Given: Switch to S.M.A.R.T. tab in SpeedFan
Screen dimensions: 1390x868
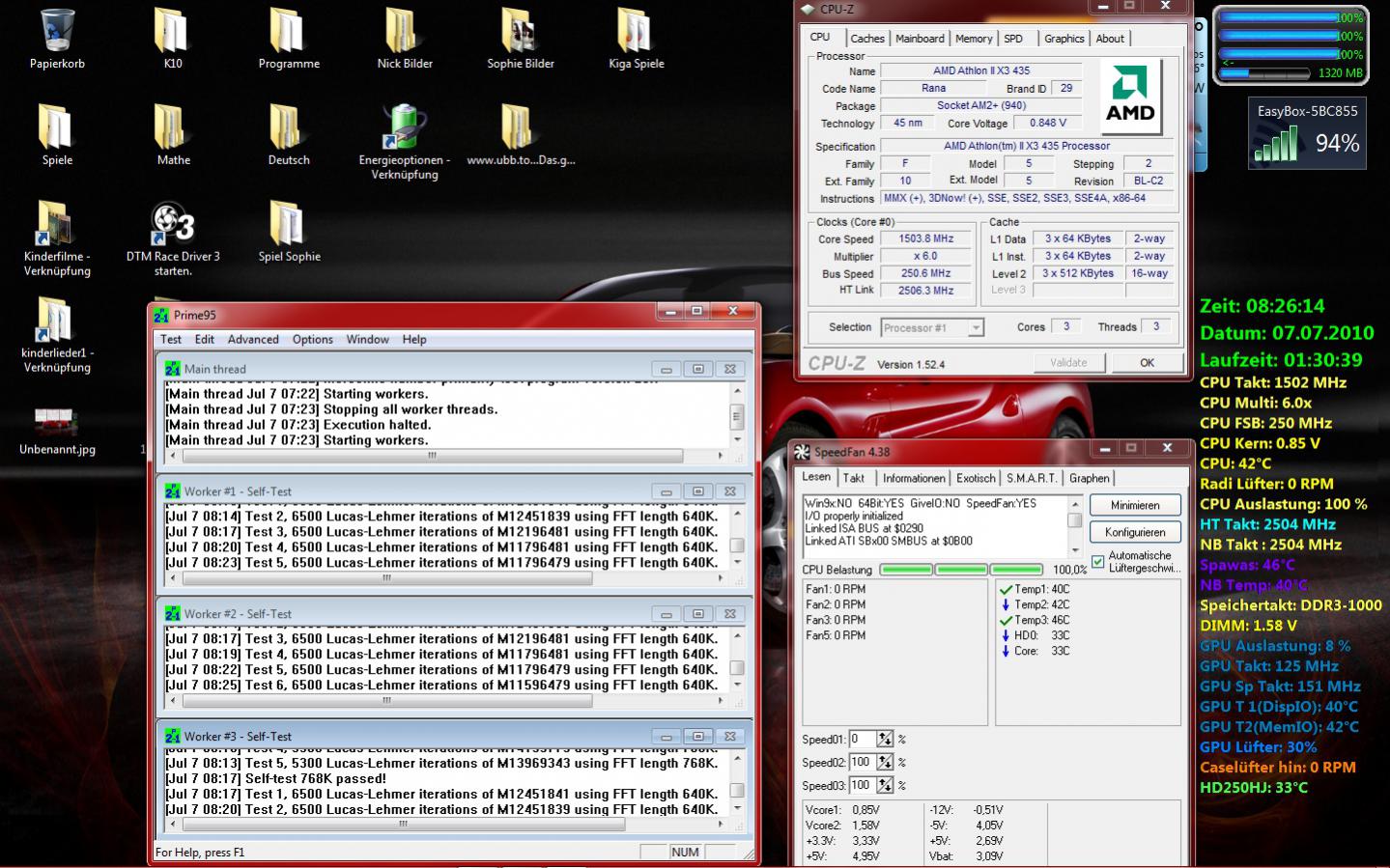Looking at the screenshot, I should click(1030, 478).
